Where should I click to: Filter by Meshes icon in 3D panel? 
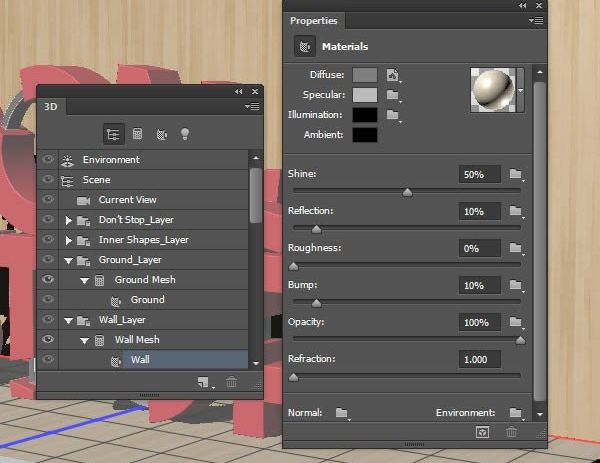click(137, 134)
